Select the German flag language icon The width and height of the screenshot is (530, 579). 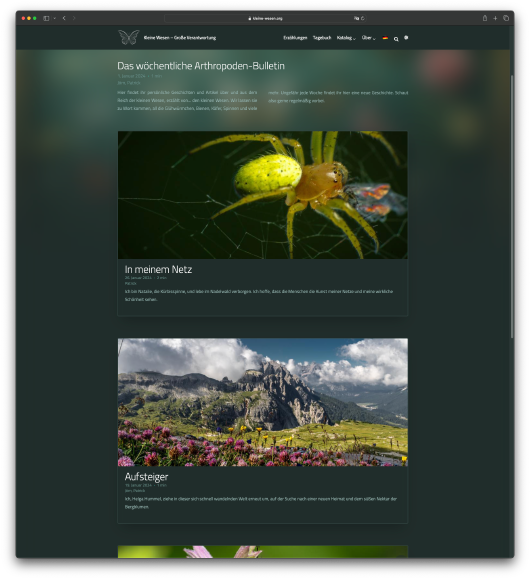pos(385,38)
